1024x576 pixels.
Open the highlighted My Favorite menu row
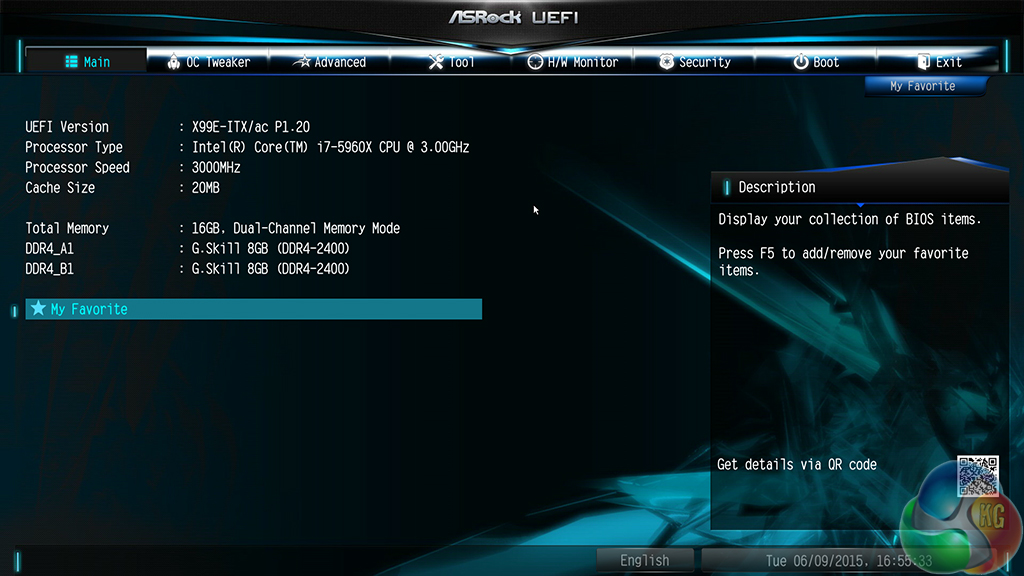[253, 309]
